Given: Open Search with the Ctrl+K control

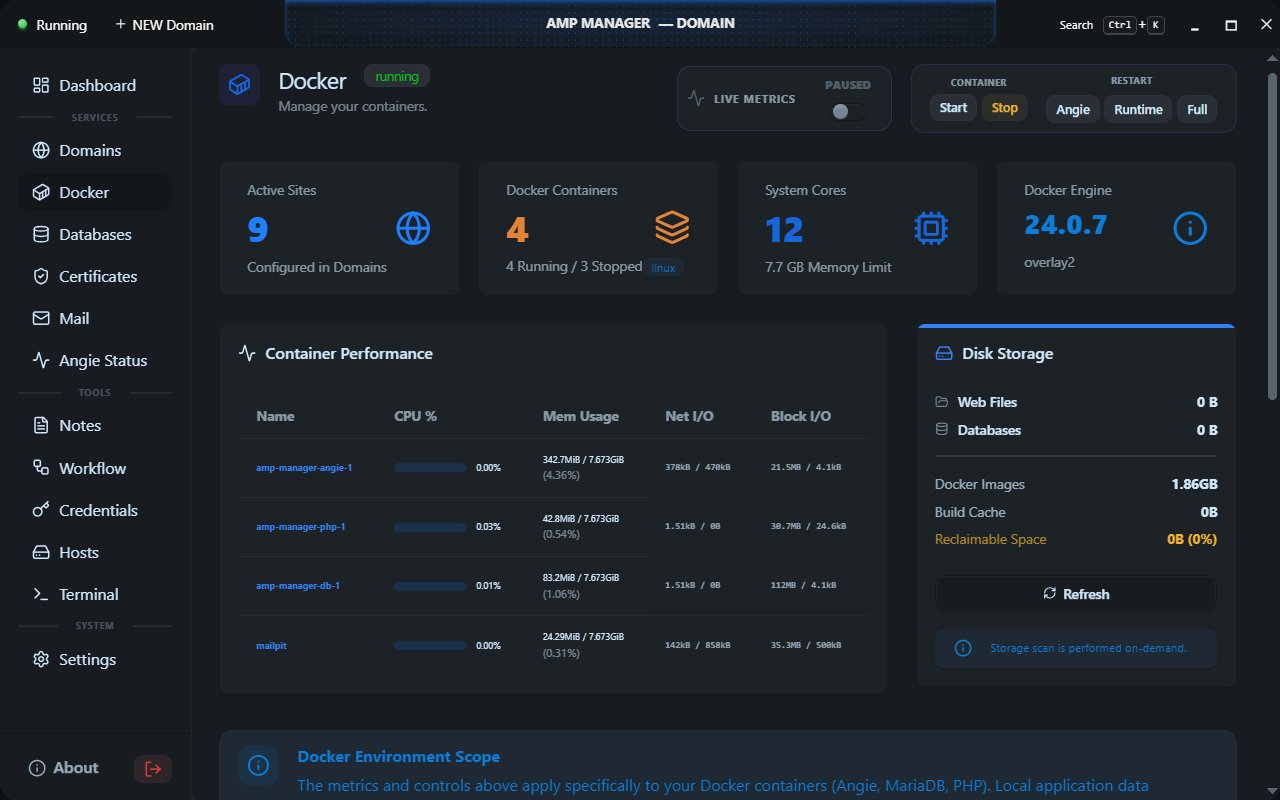Looking at the screenshot, I should tap(1112, 25).
